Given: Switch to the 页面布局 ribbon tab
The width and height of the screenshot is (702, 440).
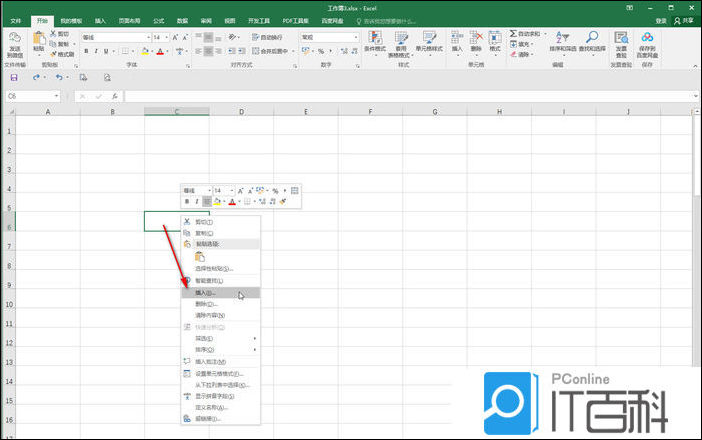Looking at the screenshot, I should point(130,20).
